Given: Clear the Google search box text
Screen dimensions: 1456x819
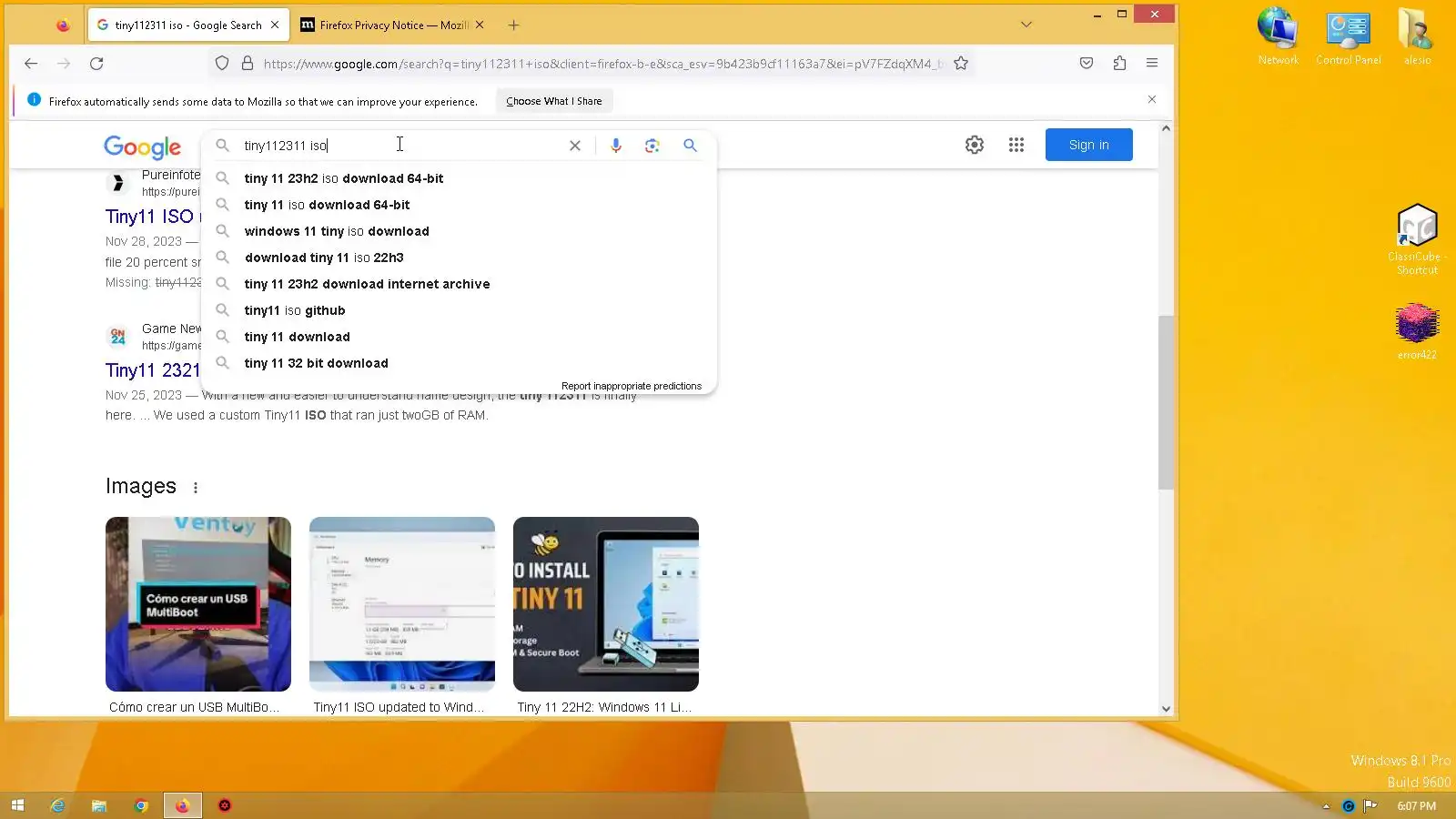Looking at the screenshot, I should tap(575, 146).
